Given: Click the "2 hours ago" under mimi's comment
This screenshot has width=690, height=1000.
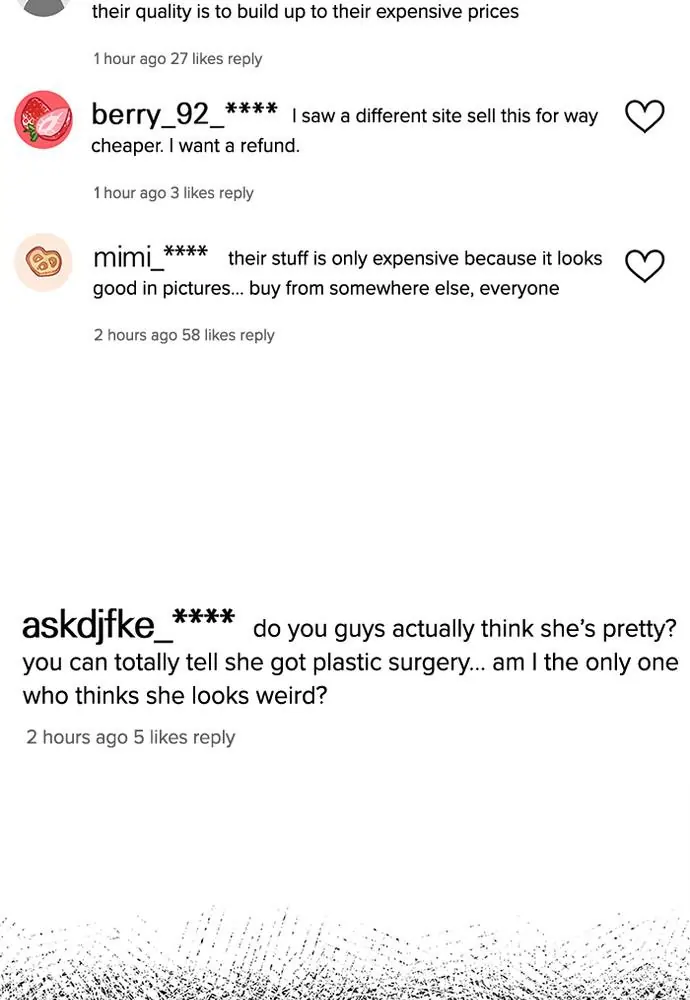Looking at the screenshot, I should click(135, 335).
